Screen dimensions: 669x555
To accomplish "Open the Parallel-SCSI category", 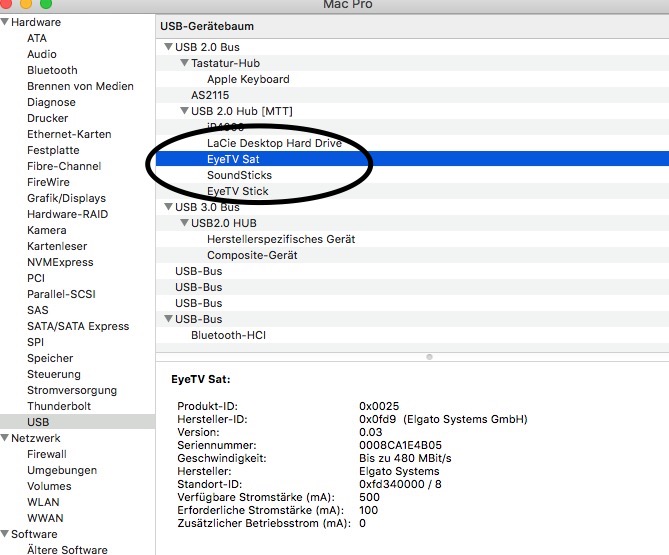I will tap(61, 294).
